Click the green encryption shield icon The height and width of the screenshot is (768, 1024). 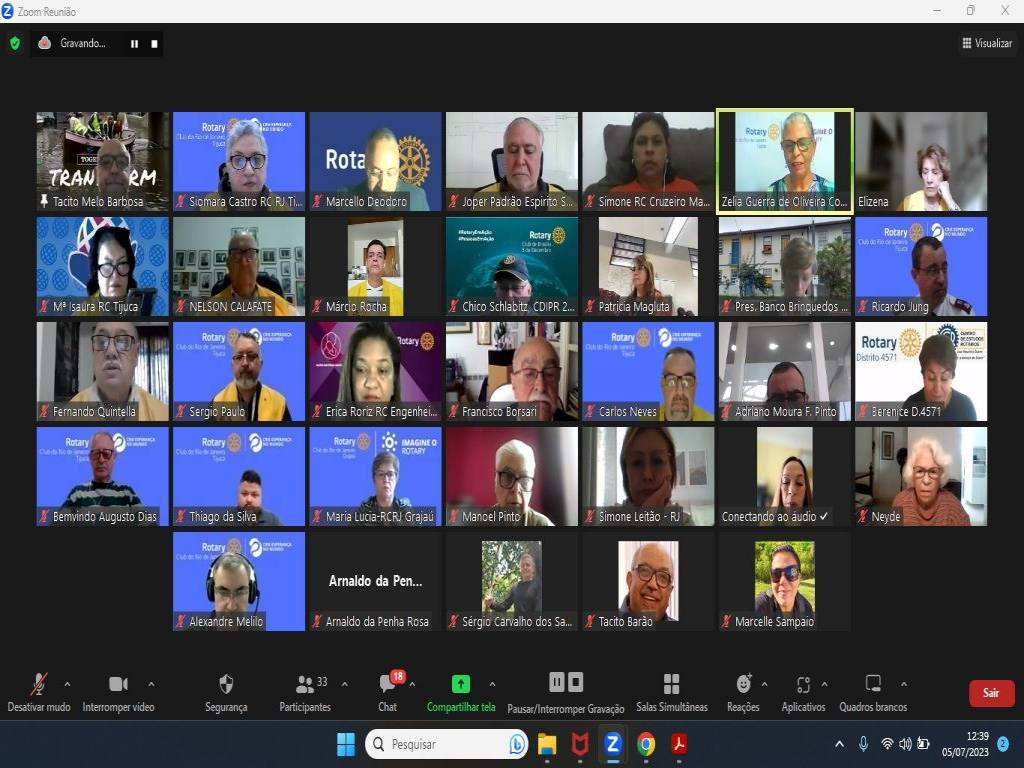(14, 43)
